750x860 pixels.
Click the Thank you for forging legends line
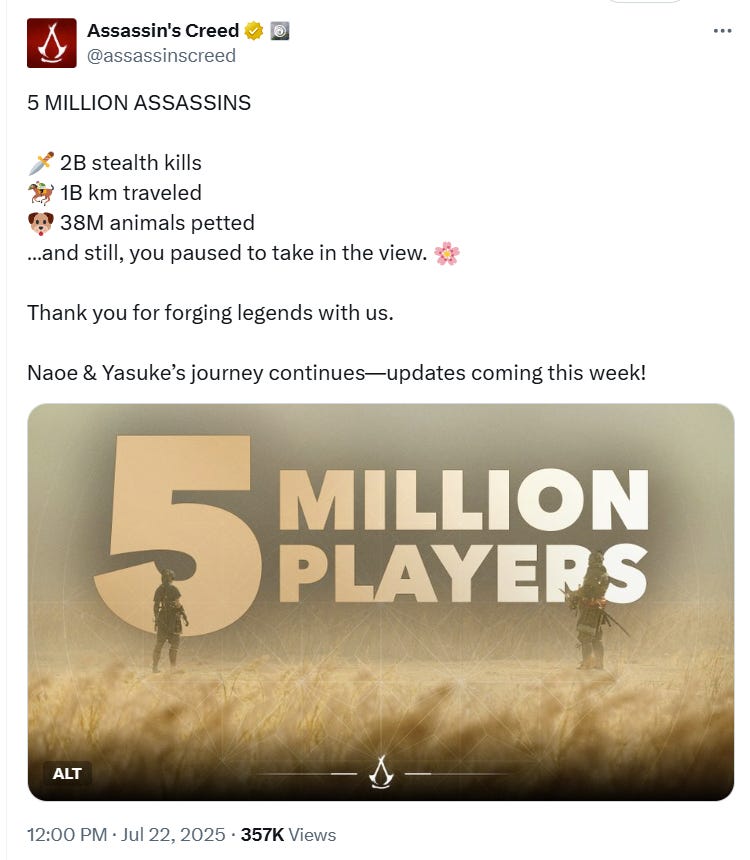[x=210, y=313]
